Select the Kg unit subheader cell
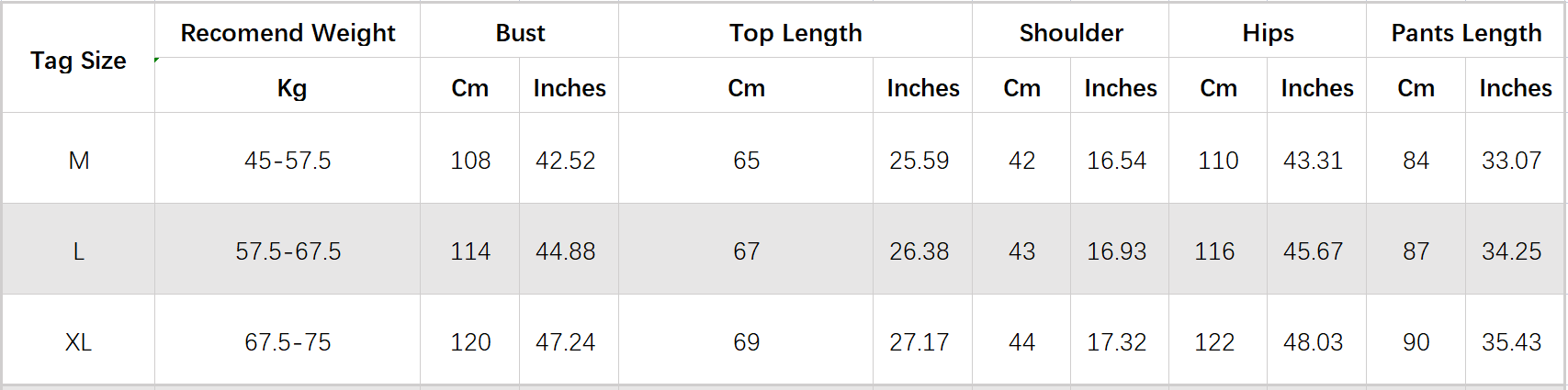Viewport: 1568px width, 390px height. pyautogui.click(x=291, y=88)
